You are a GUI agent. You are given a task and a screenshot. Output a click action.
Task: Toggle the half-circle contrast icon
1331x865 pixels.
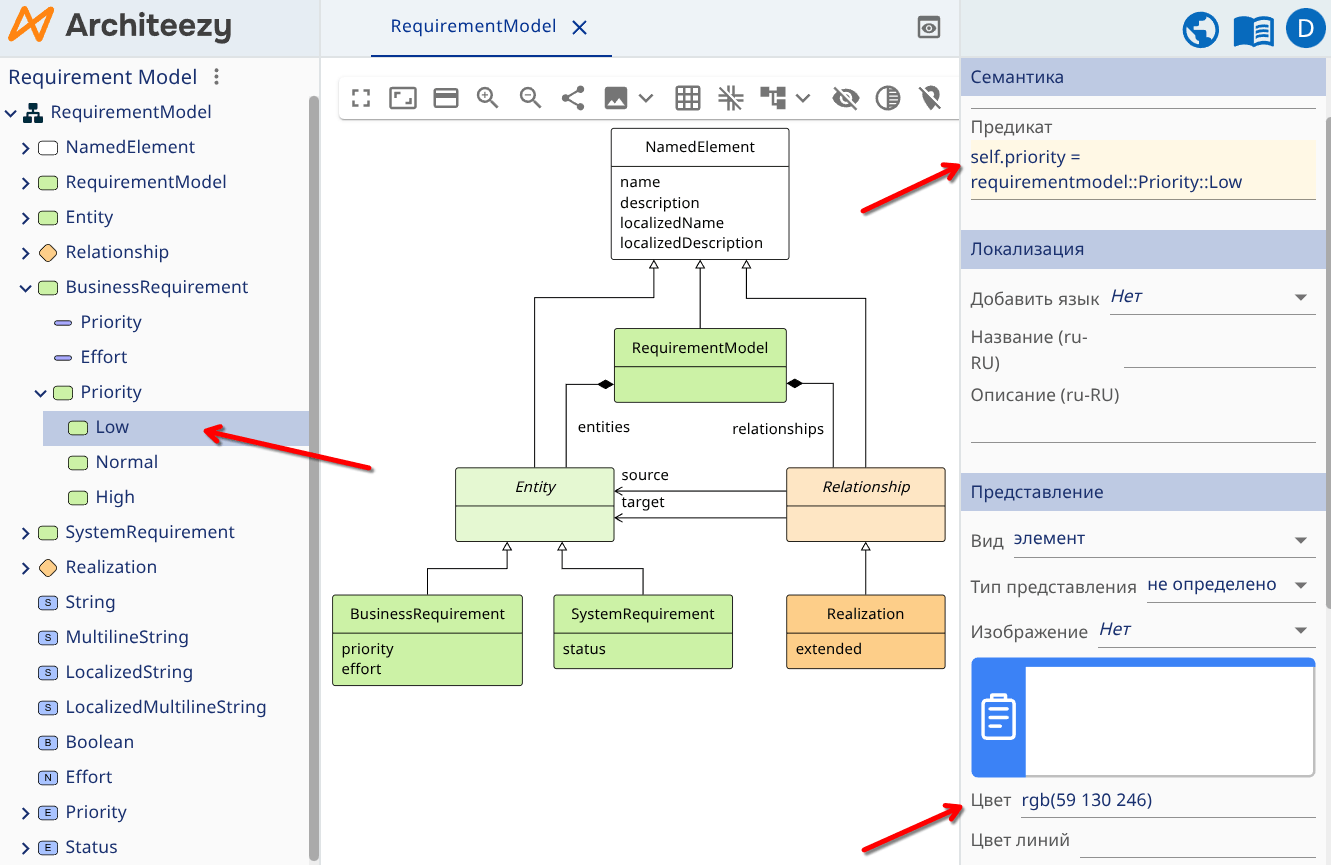point(887,98)
